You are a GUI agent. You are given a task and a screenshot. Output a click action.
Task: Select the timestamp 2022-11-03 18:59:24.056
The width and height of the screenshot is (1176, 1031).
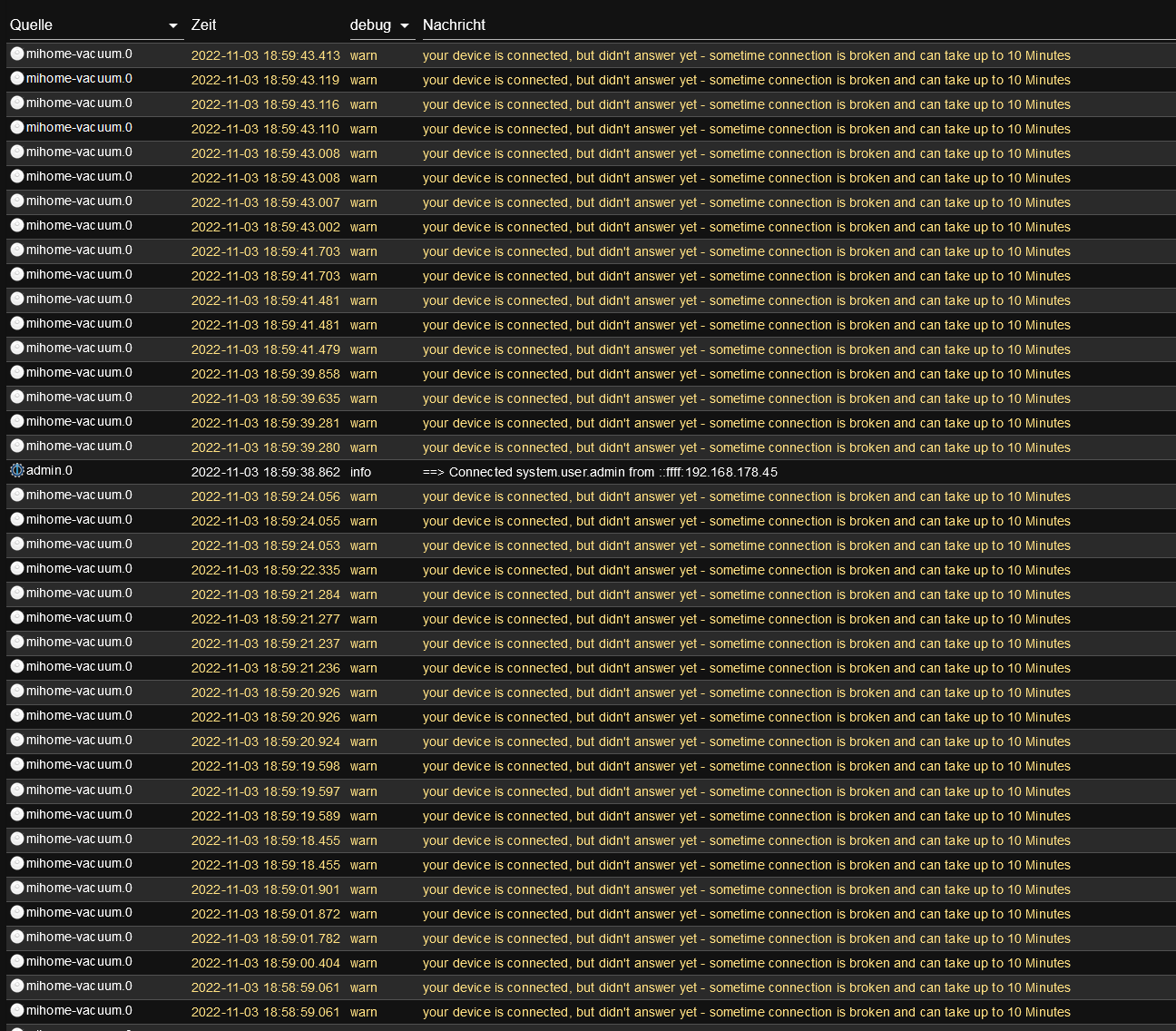266,496
